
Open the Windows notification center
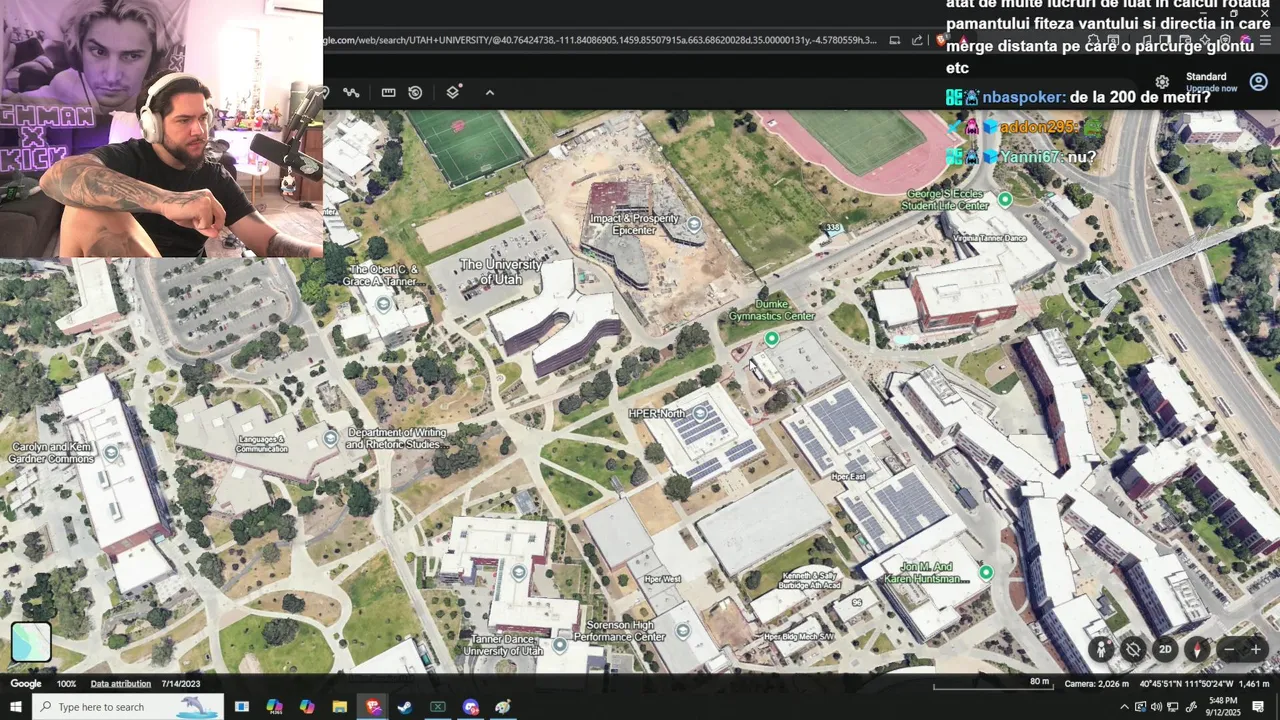point(1259,707)
